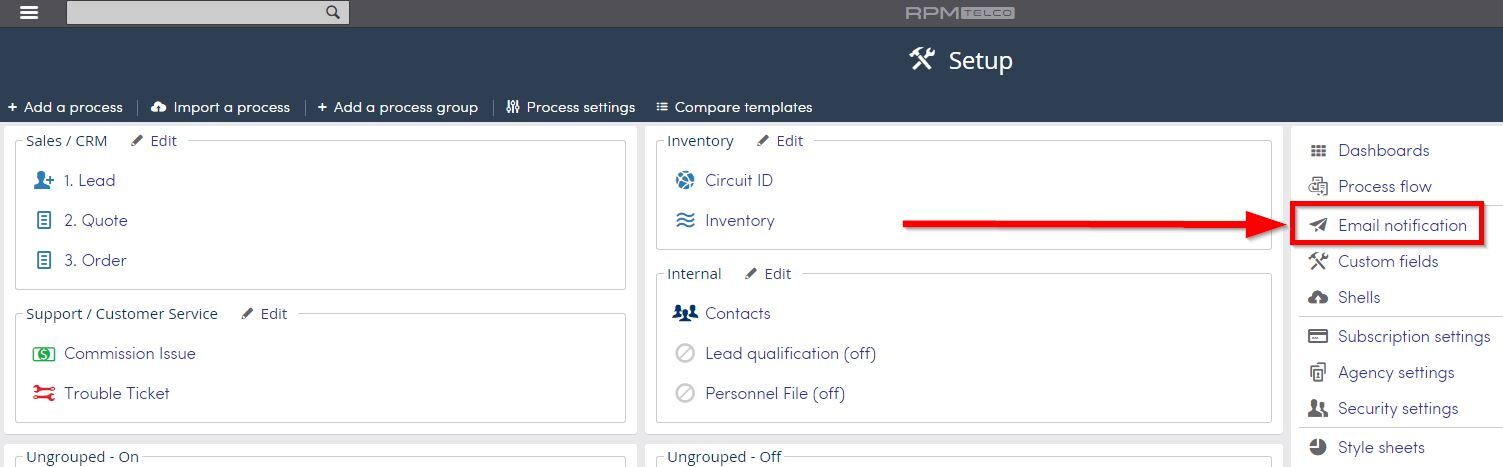Edit the Sales / CRM group
The width and height of the screenshot is (1503, 467).
click(x=153, y=141)
